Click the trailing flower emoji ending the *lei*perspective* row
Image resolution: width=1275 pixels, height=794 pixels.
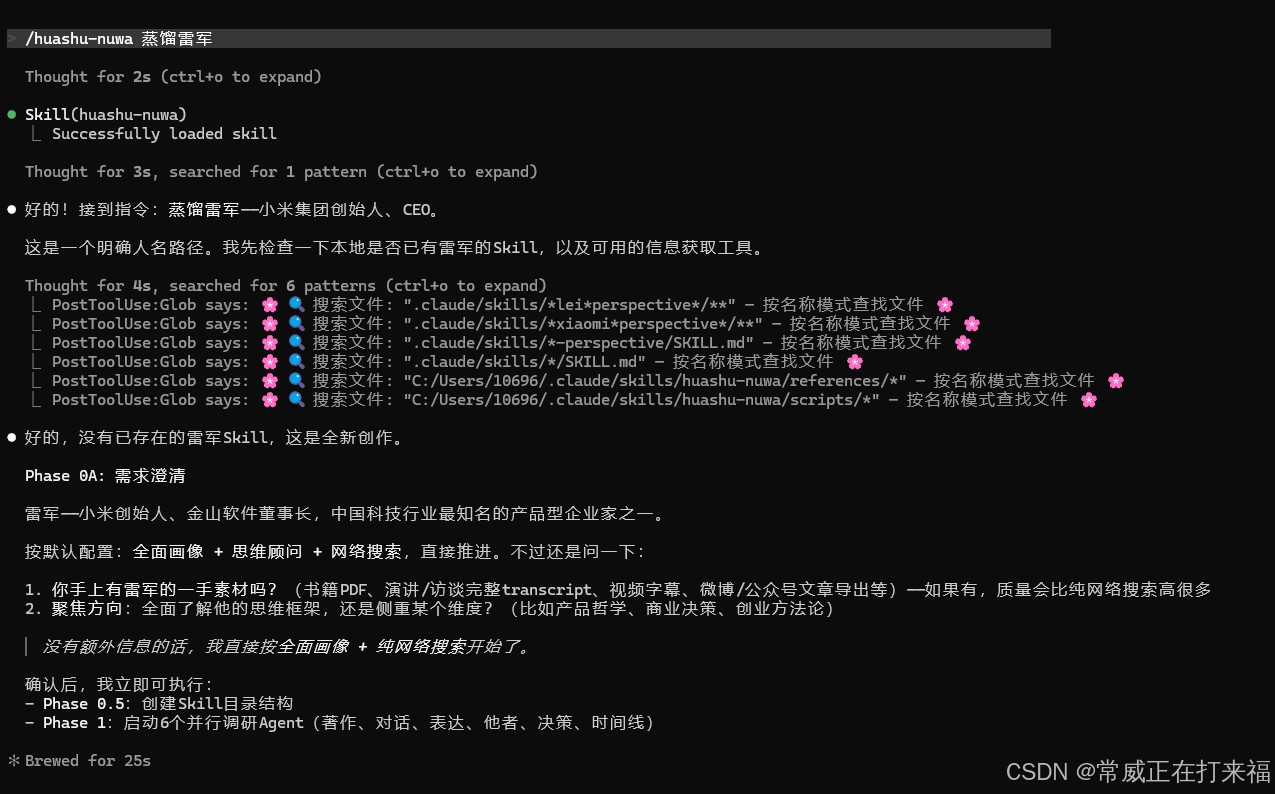click(944, 305)
